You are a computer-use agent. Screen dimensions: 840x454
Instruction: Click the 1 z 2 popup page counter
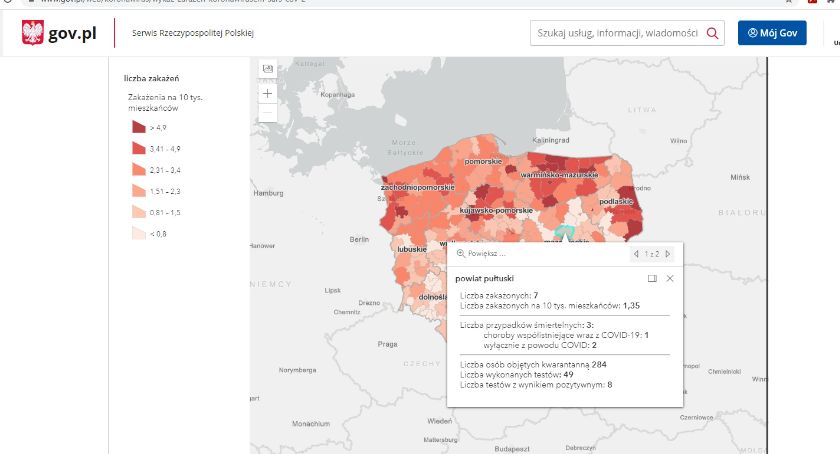652,254
